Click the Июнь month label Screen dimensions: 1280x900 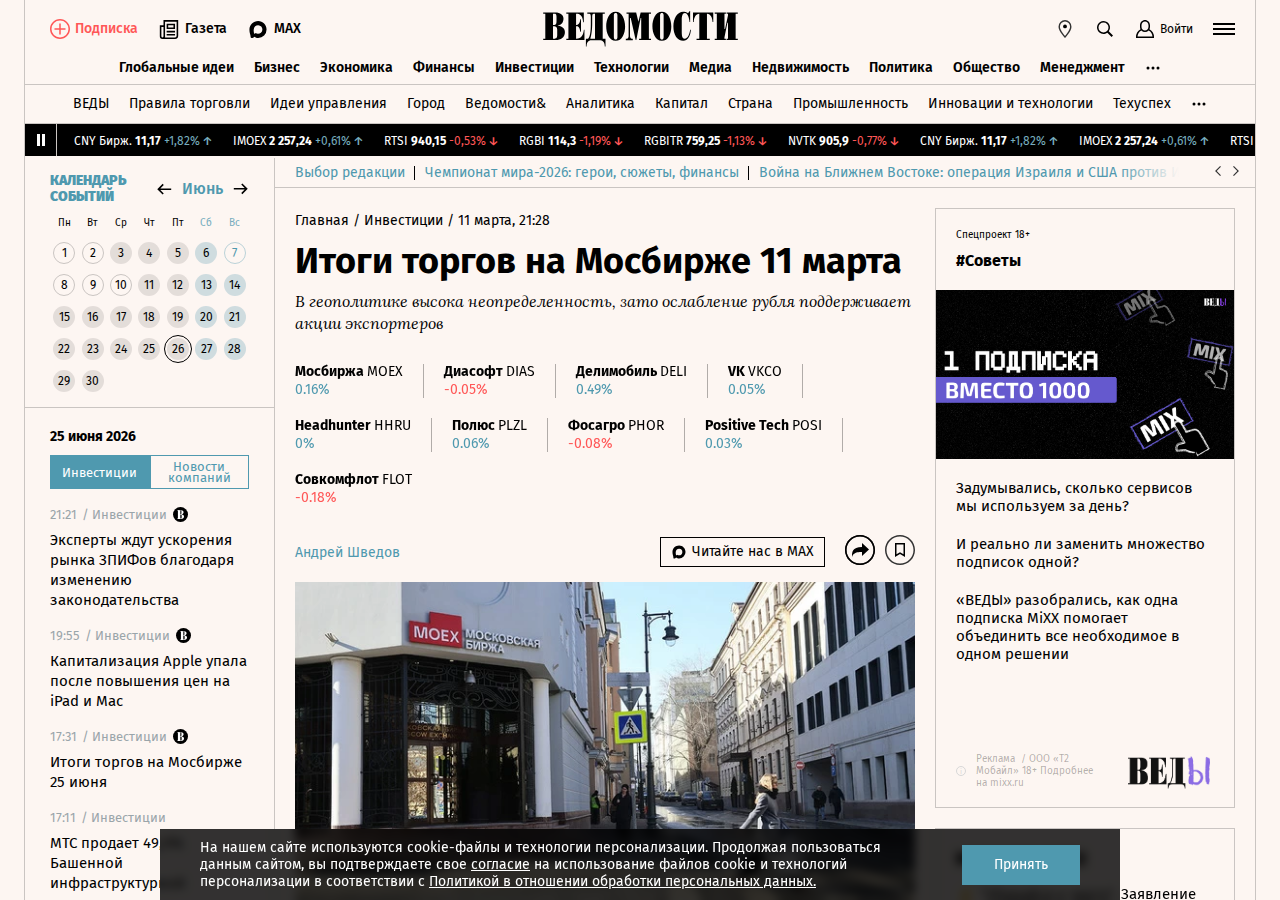203,189
